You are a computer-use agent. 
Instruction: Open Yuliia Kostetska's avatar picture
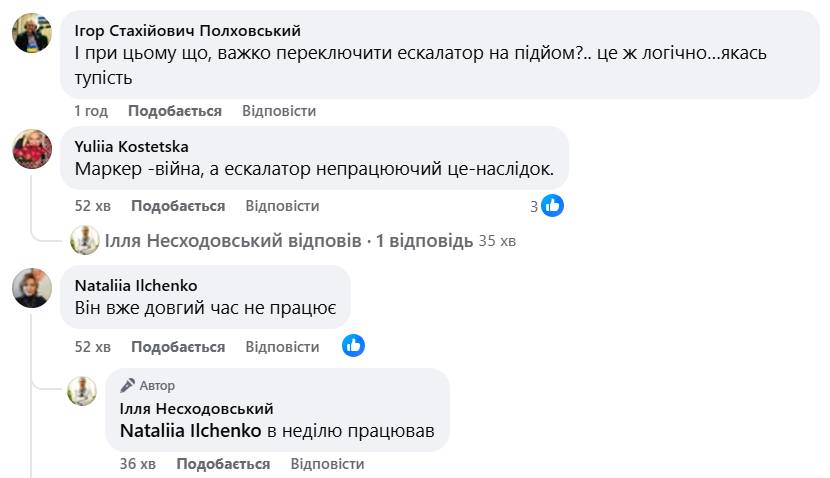[x=32, y=149]
